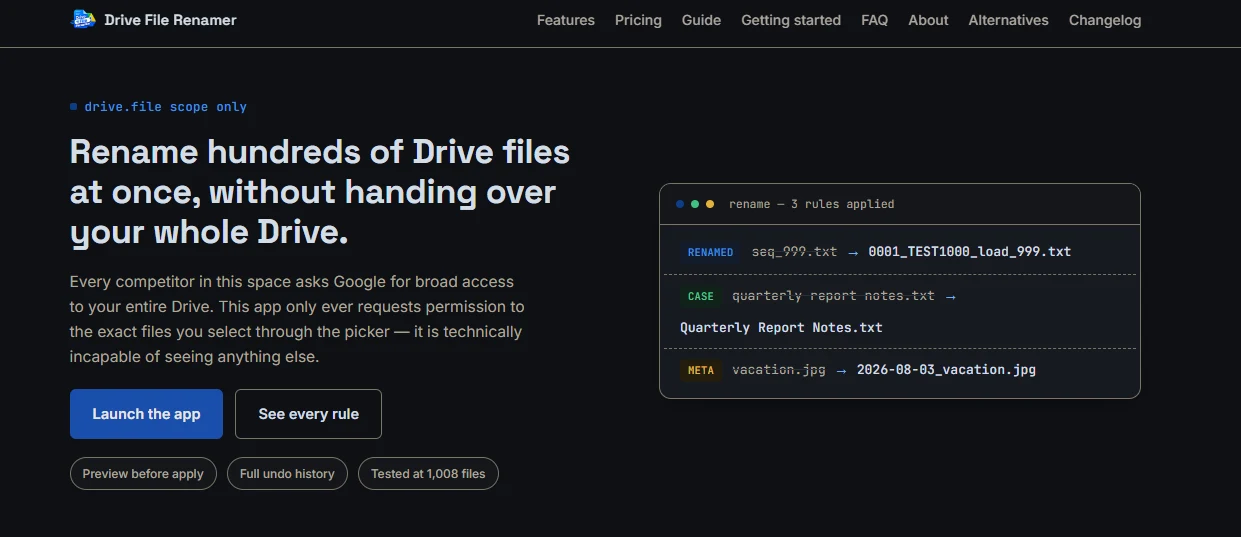Click the struck-through seq_999.txt filename
This screenshot has height=537, width=1241.
794,252
